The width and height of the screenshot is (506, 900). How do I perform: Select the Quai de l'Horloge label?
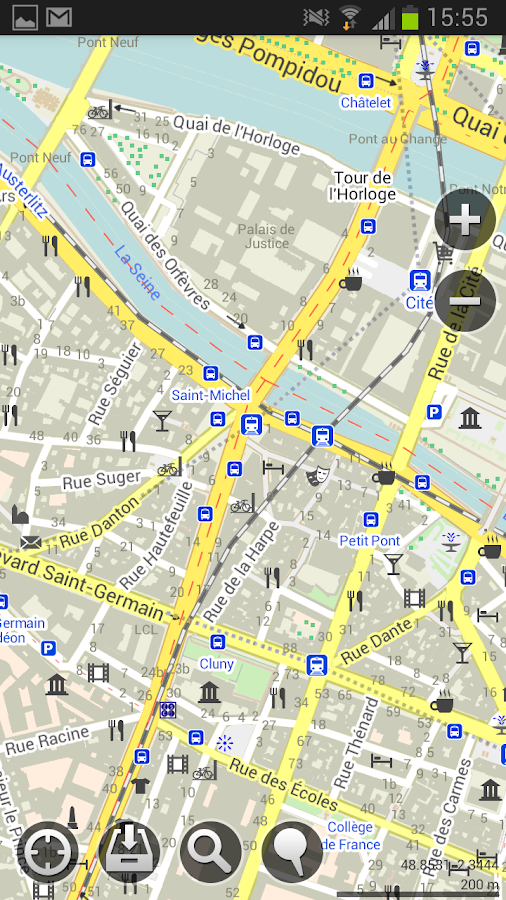tap(237, 135)
